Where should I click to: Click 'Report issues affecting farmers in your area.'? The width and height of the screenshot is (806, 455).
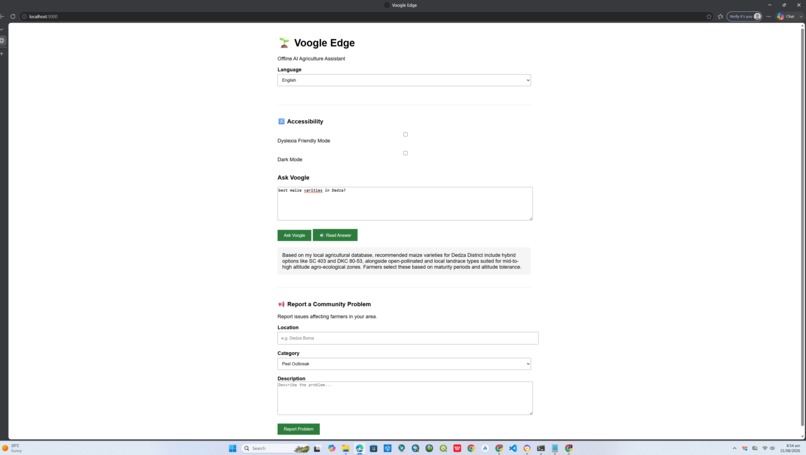coord(327,317)
